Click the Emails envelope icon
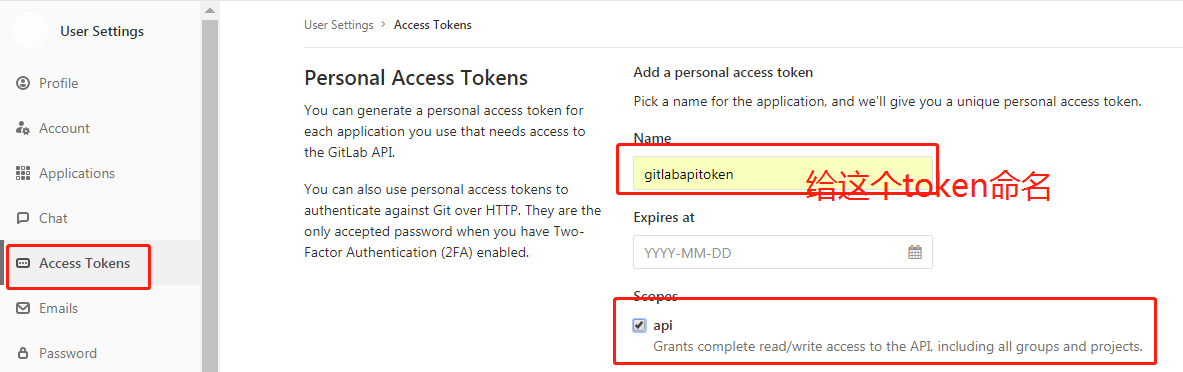1183x372 pixels. coord(23,308)
